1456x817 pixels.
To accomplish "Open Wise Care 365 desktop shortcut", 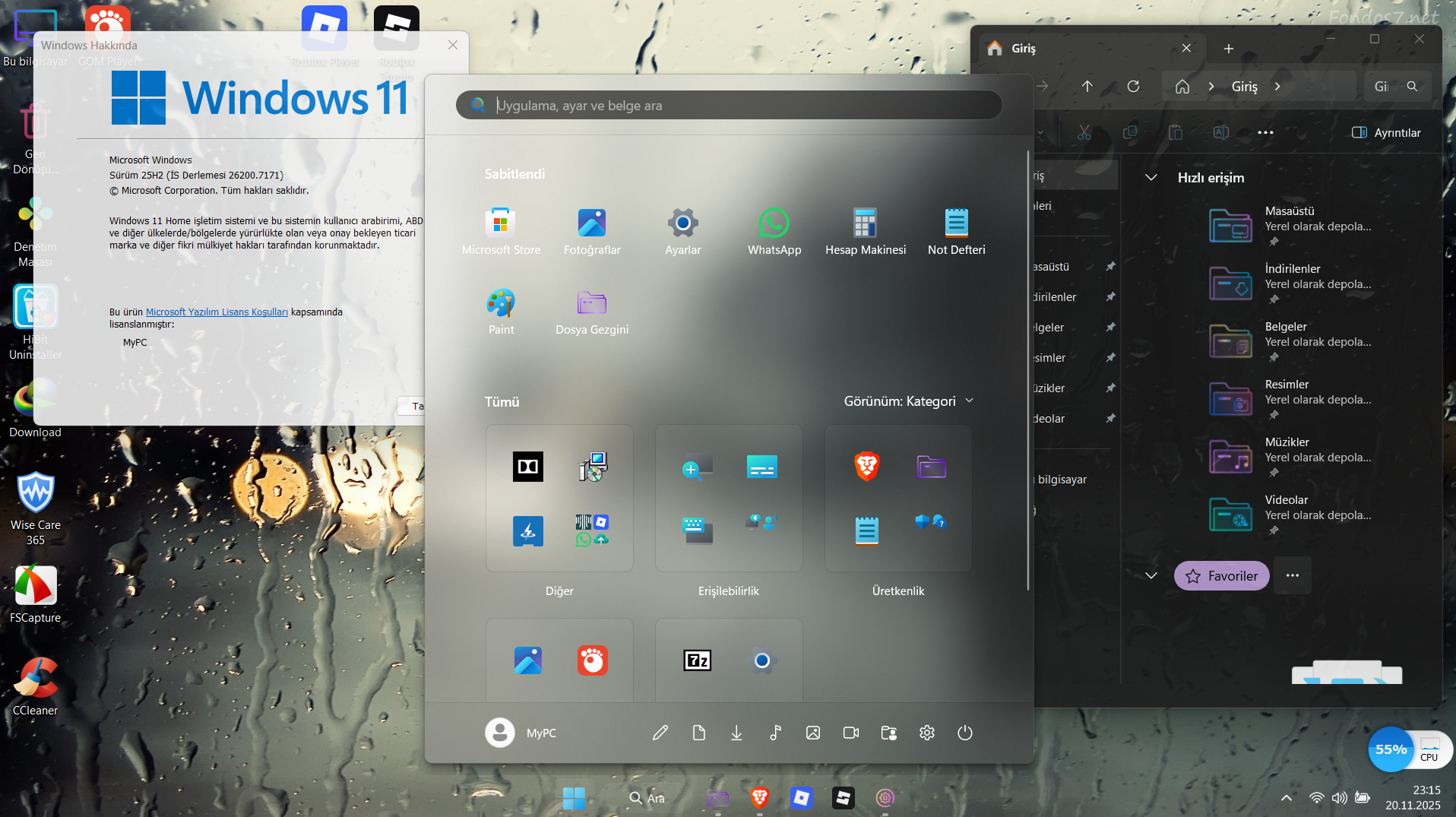I will (36, 507).
